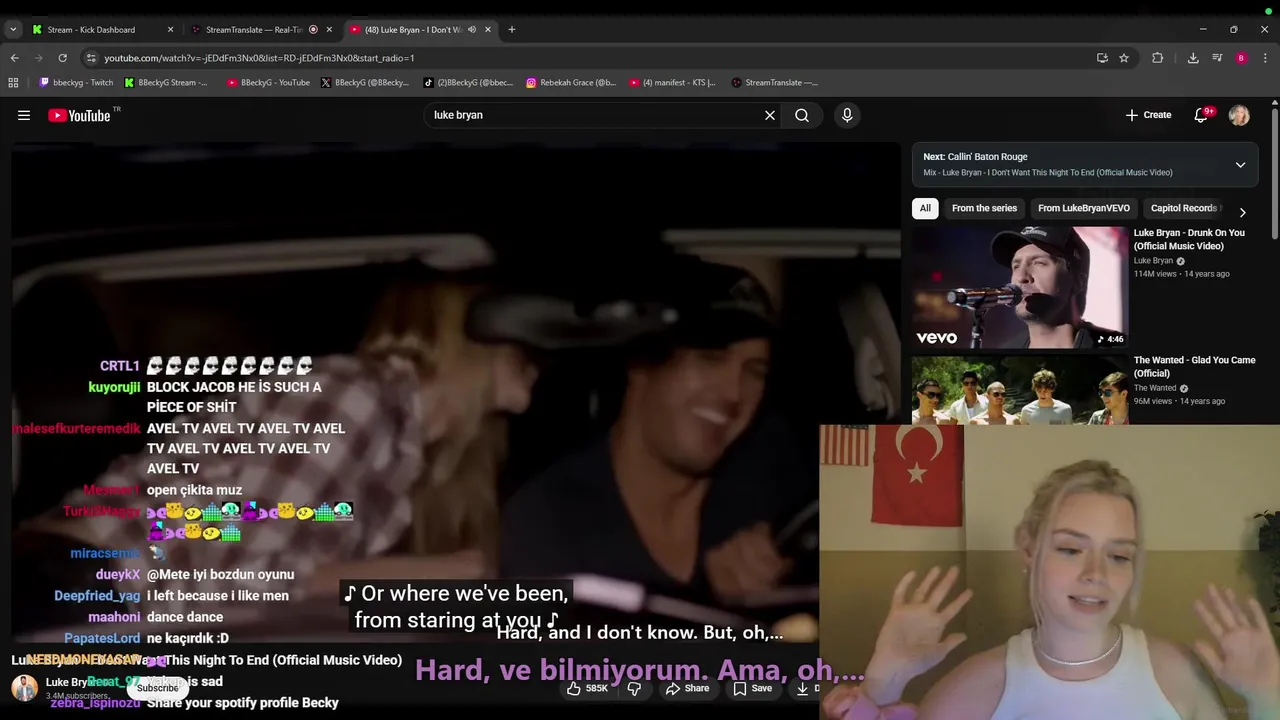
Task: Subscribe to the Luke Bryan channel
Action: pyautogui.click(x=157, y=688)
